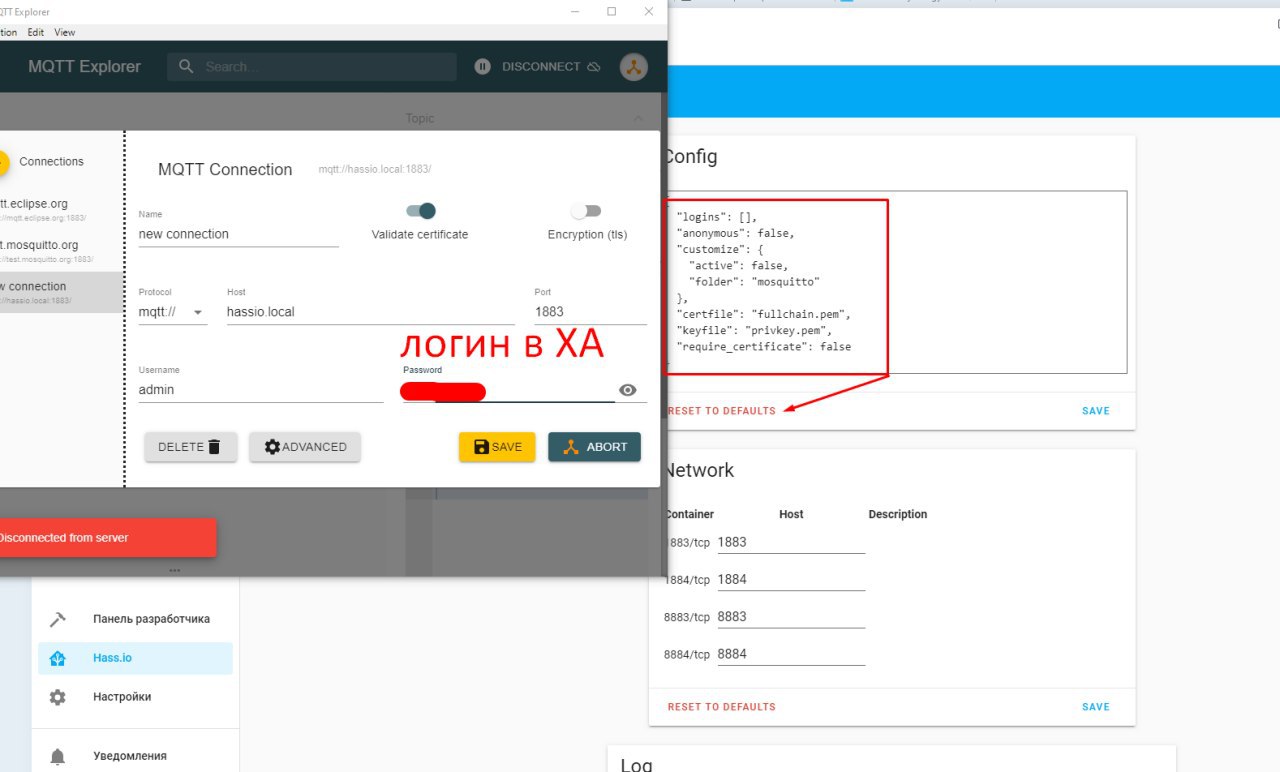The height and width of the screenshot is (772, 1280).
Task: Click the Hass.io house icon
Action: [x=58, y=658]
